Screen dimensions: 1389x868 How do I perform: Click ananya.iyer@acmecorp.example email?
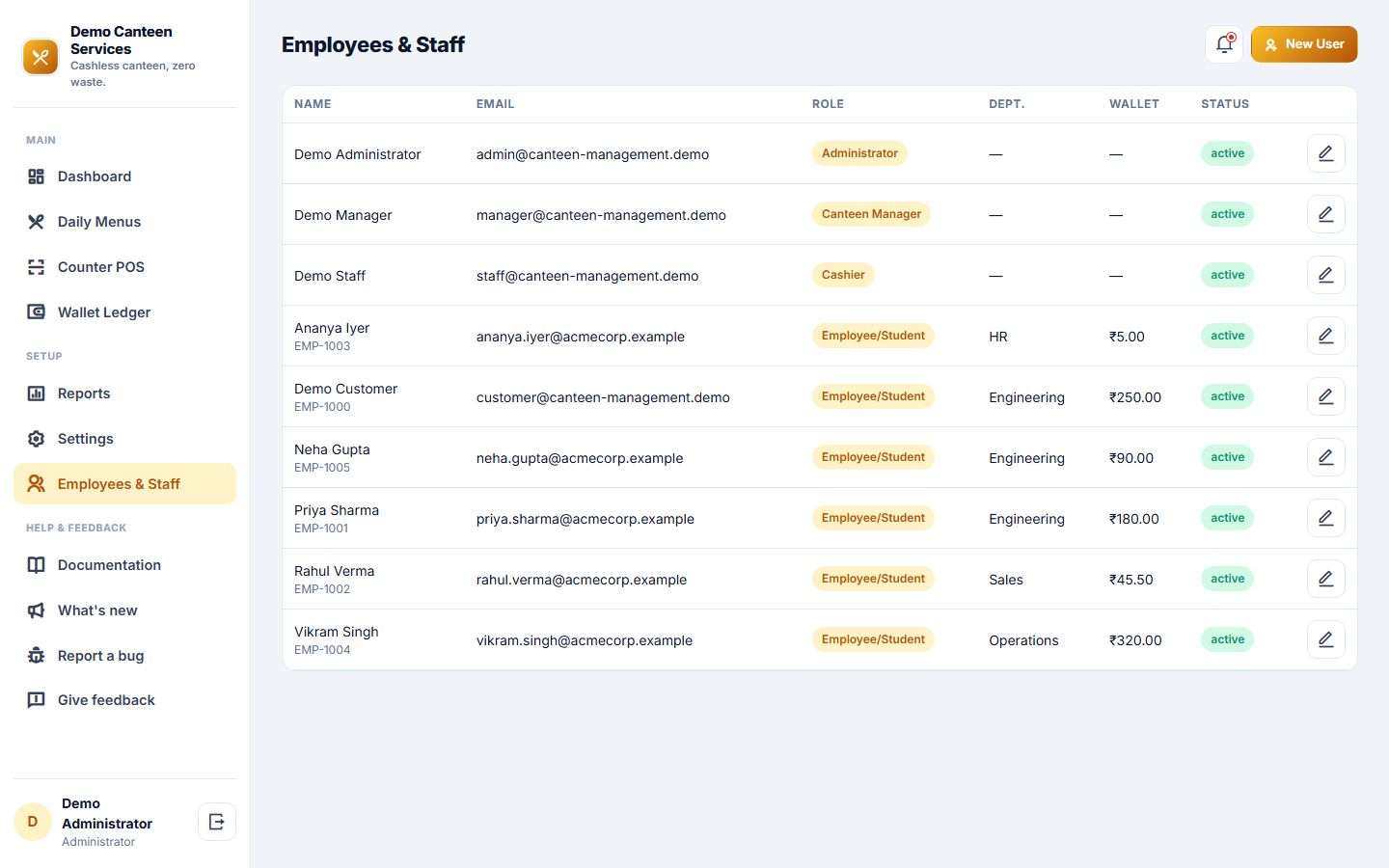click(x=581, y=337)
